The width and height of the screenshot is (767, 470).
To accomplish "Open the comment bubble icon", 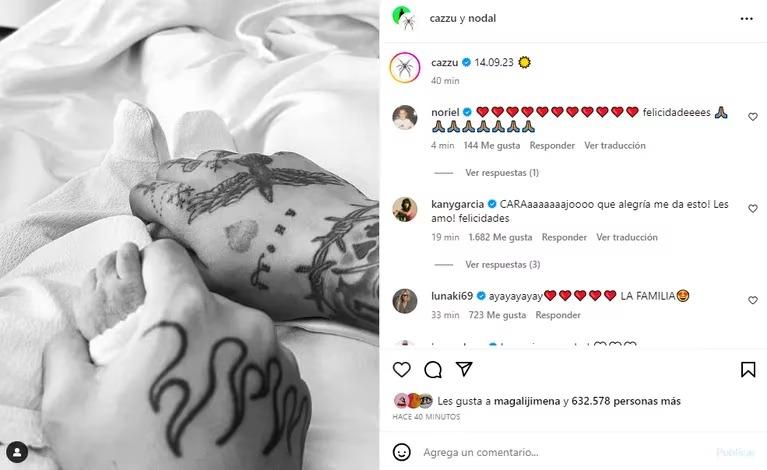I will [433, 370].
